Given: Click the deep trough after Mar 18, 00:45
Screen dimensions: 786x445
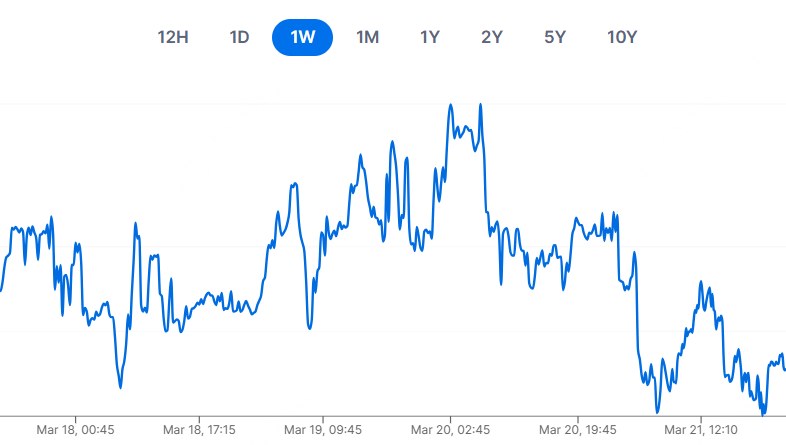Looking at the screenshot, I should (120, 386).
